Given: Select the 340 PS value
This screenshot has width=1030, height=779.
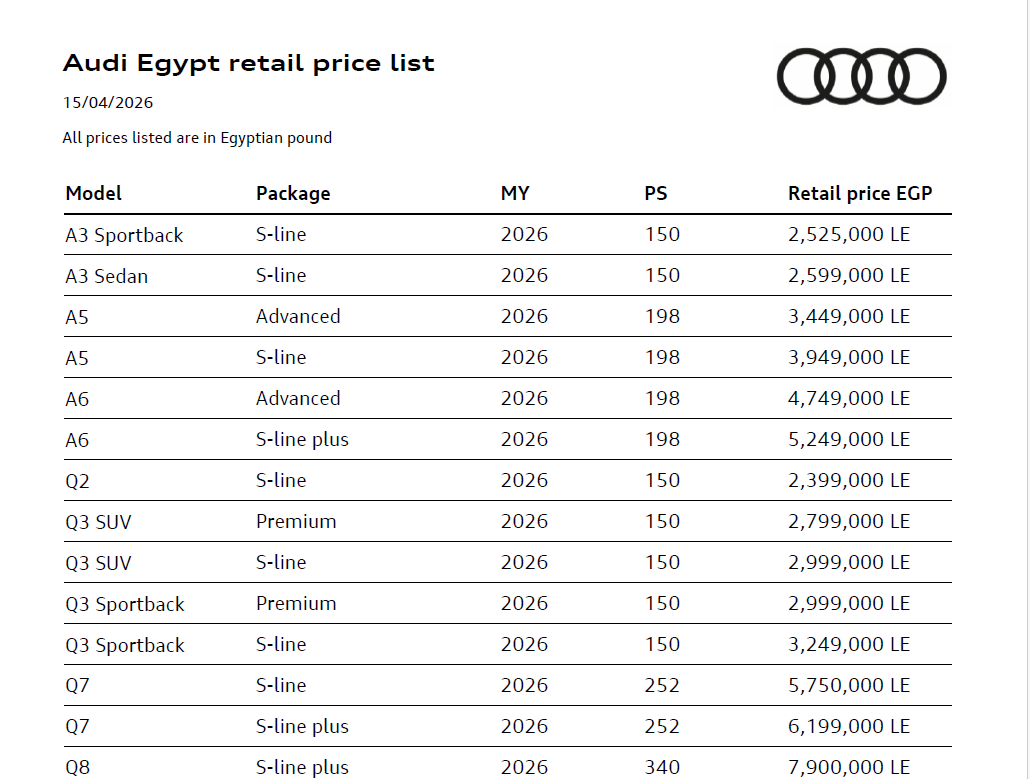Looking at the screenshot, I should pos(662,768).
